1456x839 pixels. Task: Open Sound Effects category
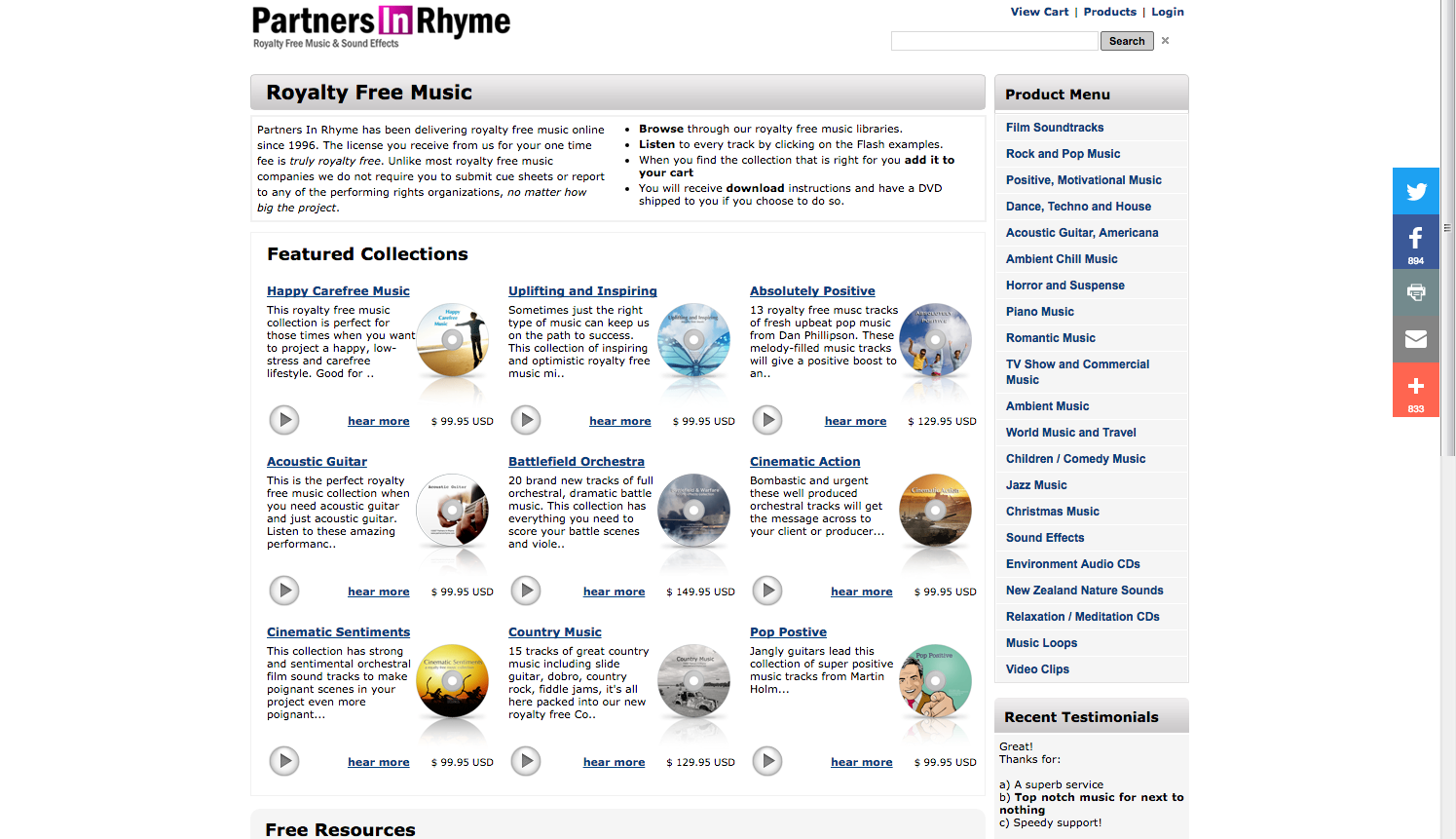pos(1045,538)
